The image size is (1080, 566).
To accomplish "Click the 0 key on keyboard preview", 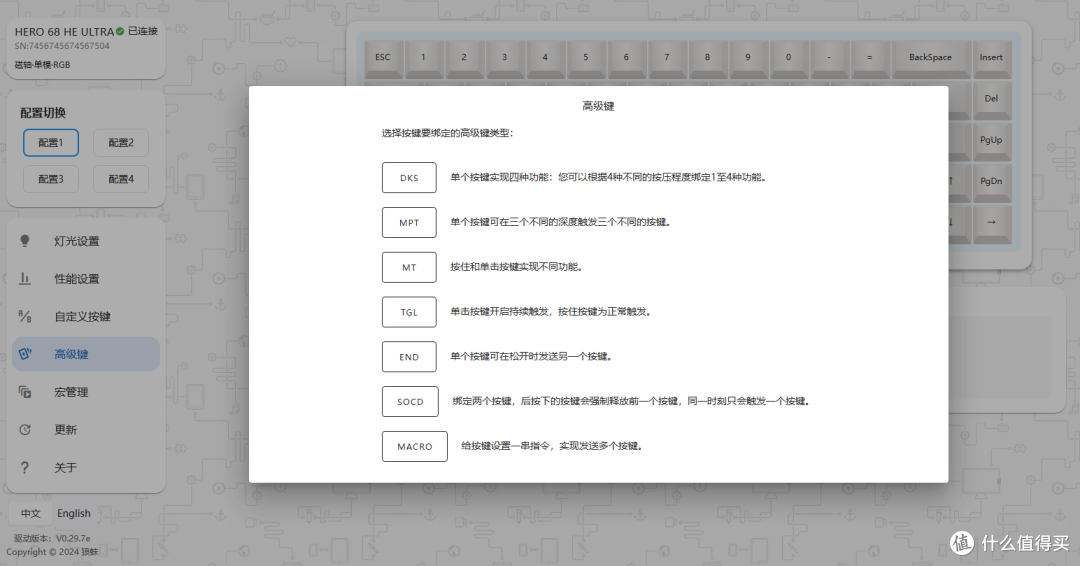I will (x=789, y=58).
